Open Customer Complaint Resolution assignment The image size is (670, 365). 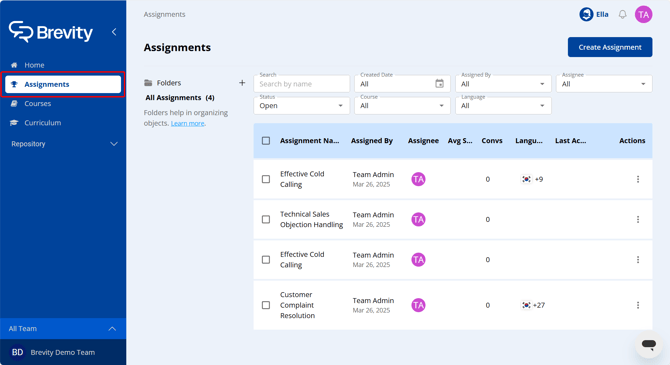[297, 305]
